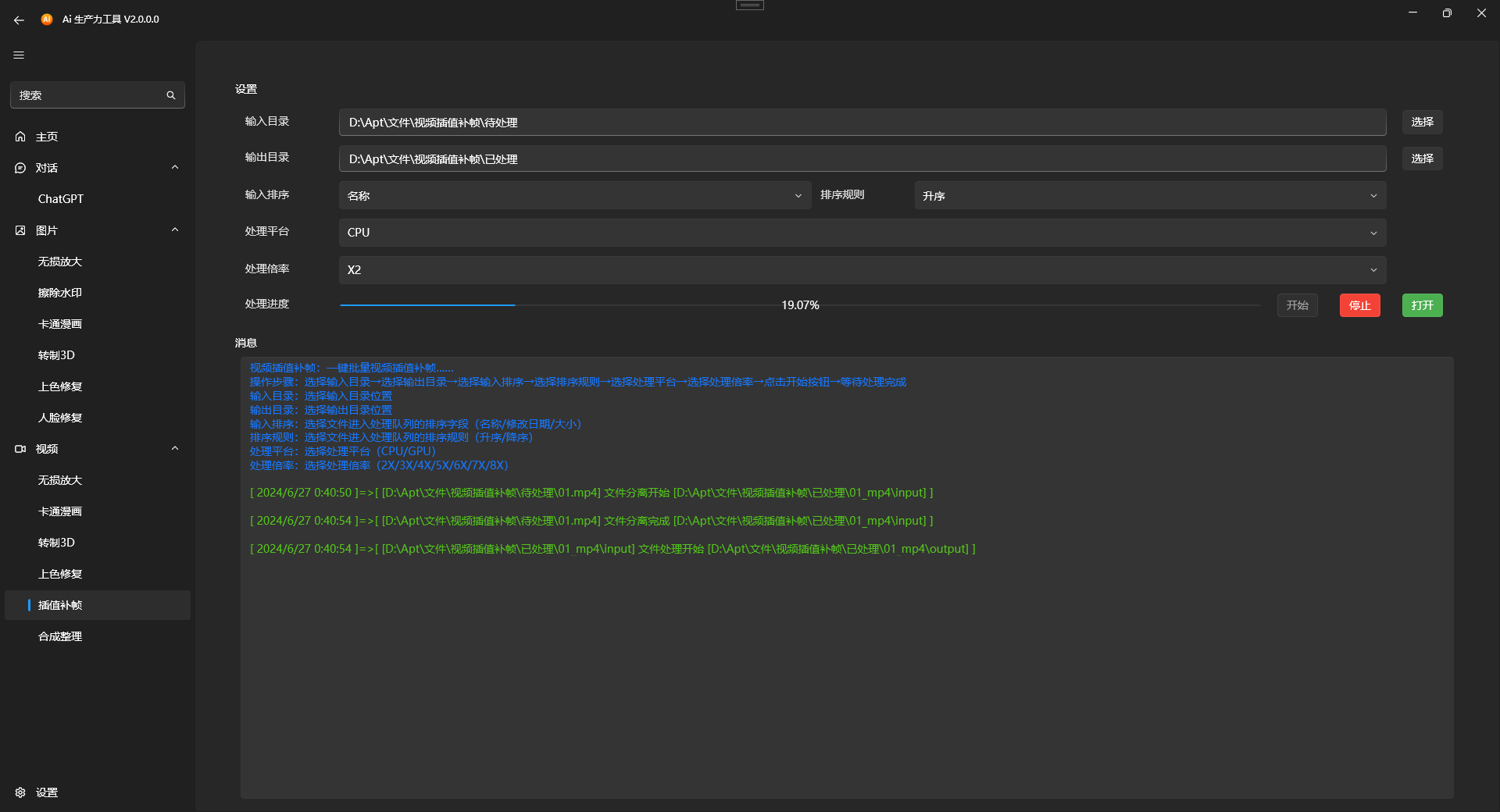Click 选择 button for 输入目录
The width and height of the screenshot is (1500, 812).
click(x=1422, y=122)
